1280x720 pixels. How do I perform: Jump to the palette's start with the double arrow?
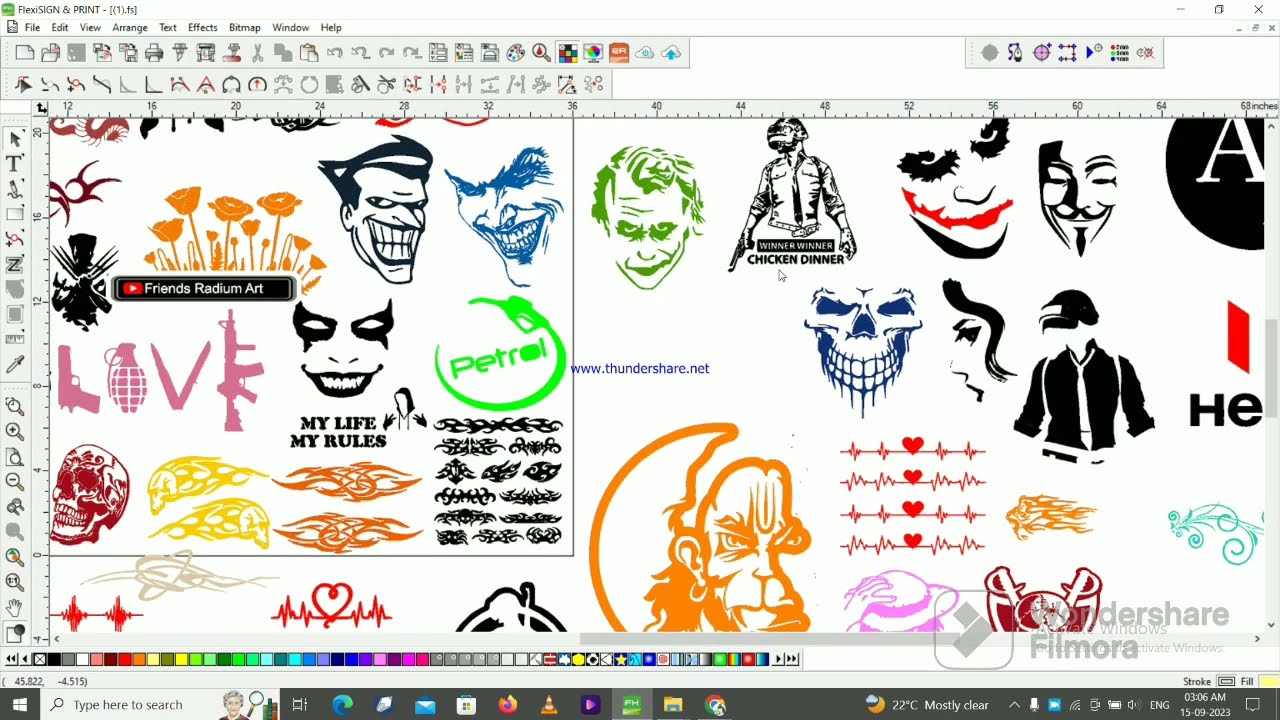11,659
